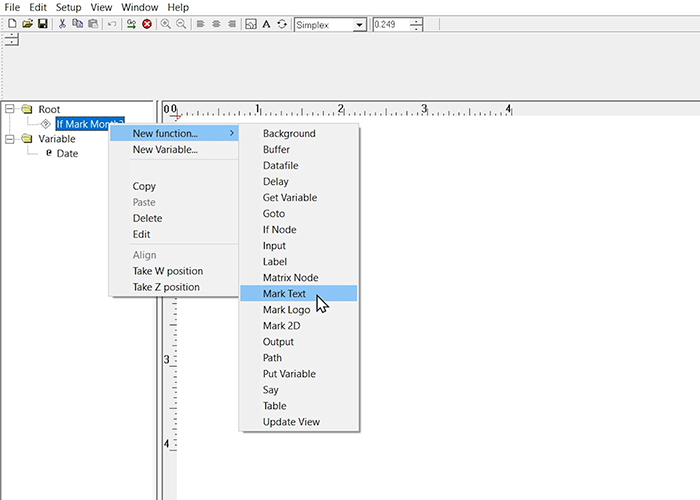Select the Date variable tree item

pyautogui.click(x=67, y=154)
